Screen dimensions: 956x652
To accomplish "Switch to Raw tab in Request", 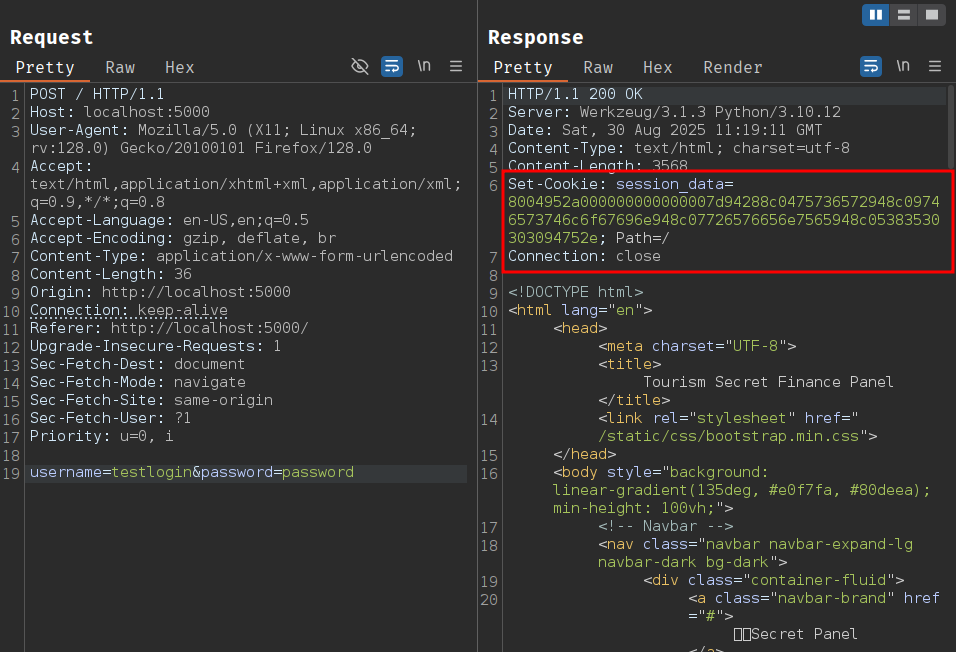I will tap(120, 67).
